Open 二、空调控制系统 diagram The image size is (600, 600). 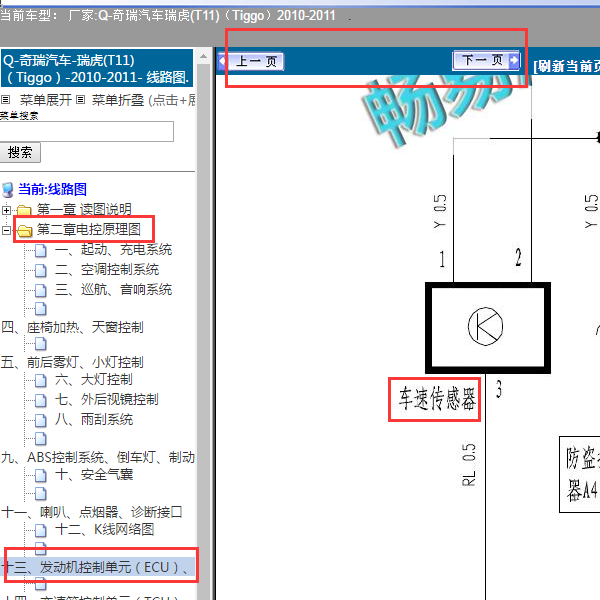(107, 269)
